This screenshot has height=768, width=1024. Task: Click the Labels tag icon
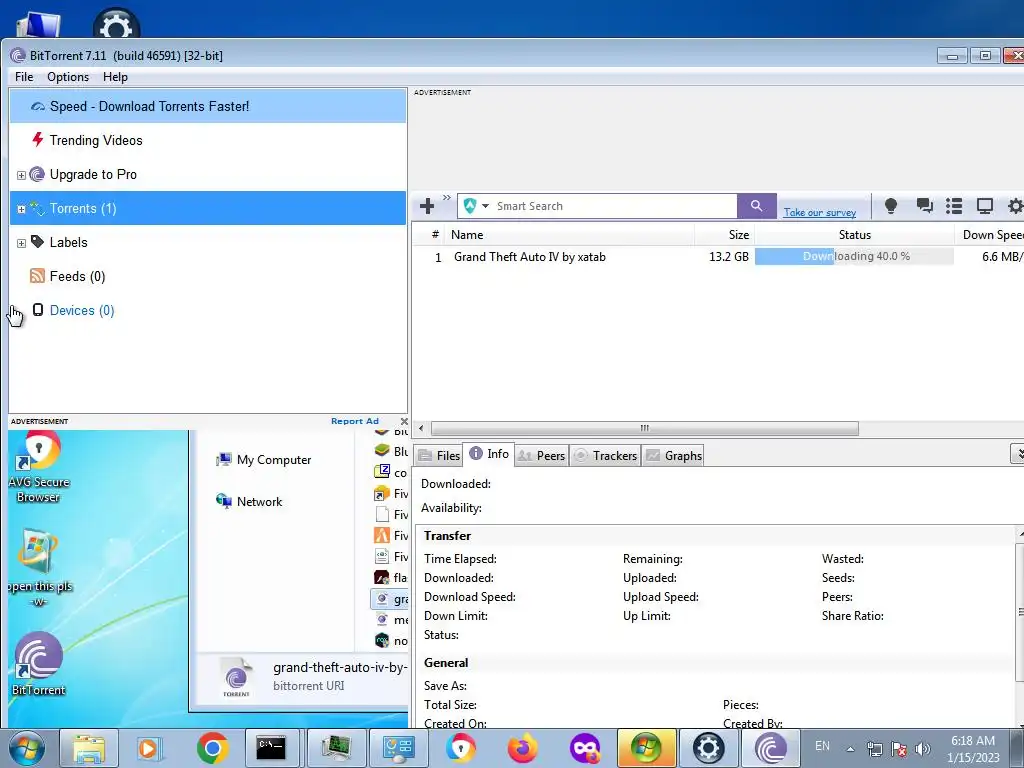[x=38, y=242]
